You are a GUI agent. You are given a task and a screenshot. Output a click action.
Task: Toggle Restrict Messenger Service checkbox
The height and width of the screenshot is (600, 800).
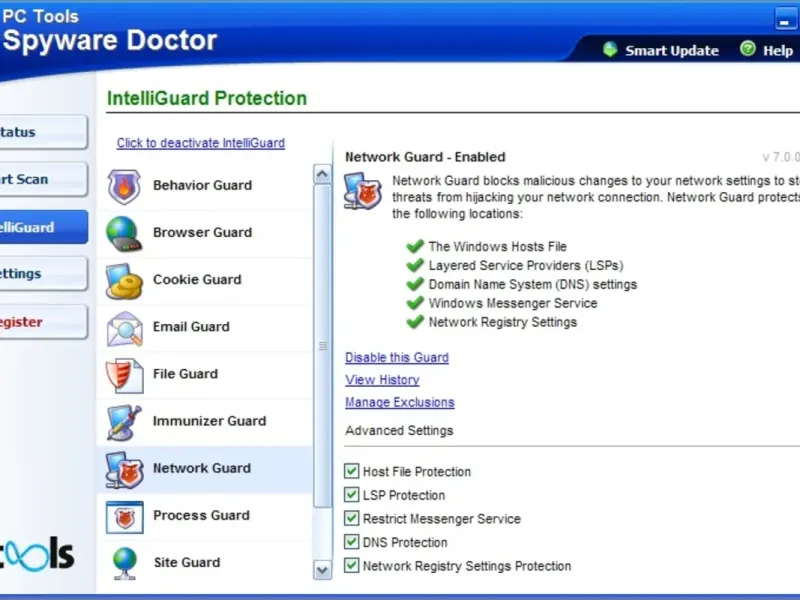351,518
